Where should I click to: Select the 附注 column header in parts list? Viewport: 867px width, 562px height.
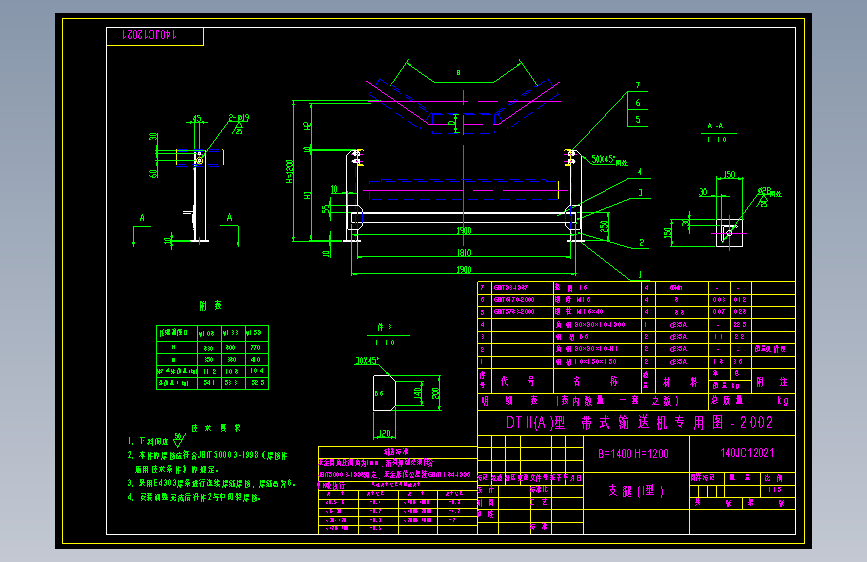pyautogui.click(x=772, y=382)
